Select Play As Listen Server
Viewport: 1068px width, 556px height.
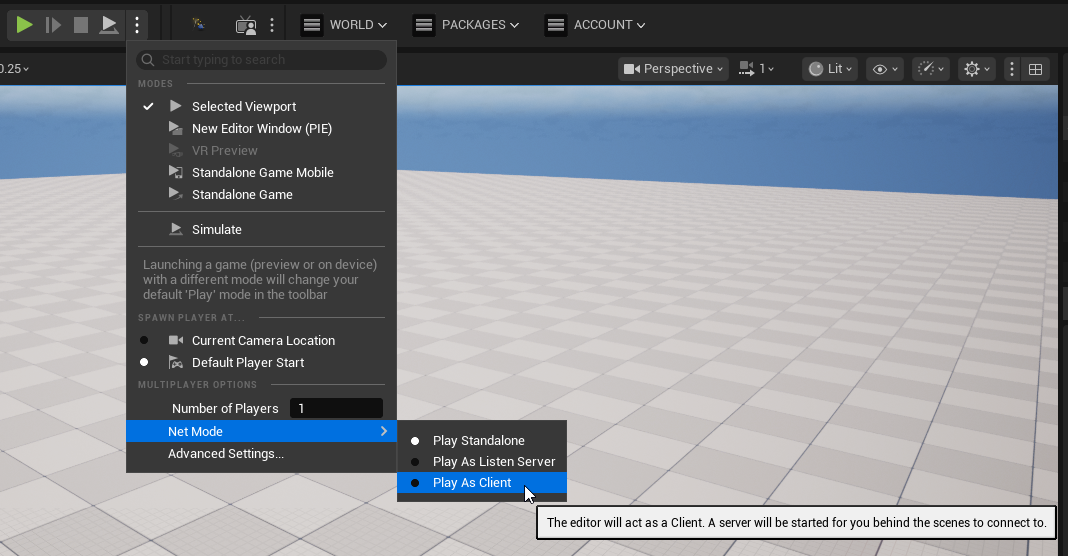tap(482, 462)
